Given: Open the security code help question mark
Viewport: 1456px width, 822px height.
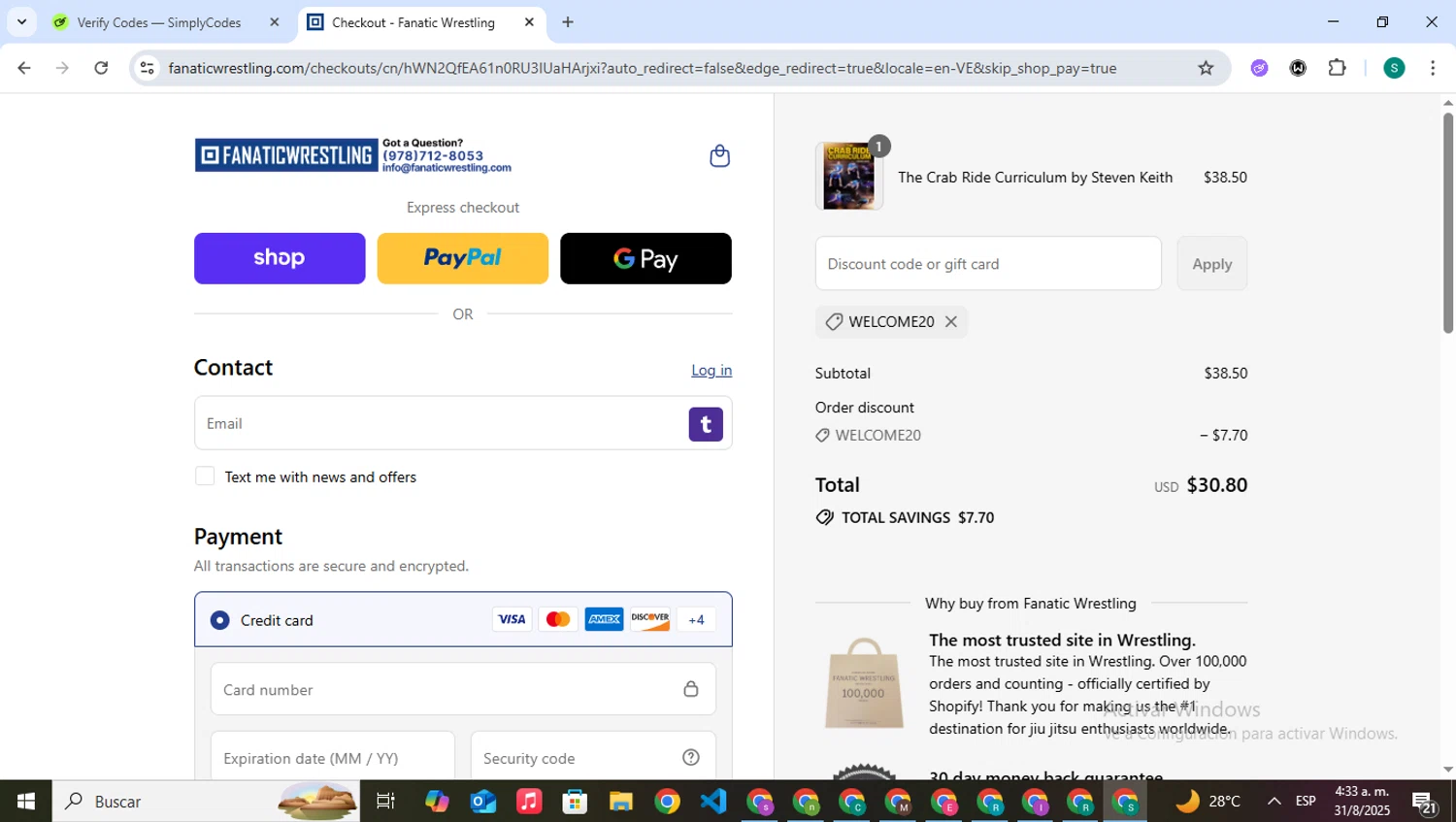Looking at the screenshot, I should click(691, 758).
